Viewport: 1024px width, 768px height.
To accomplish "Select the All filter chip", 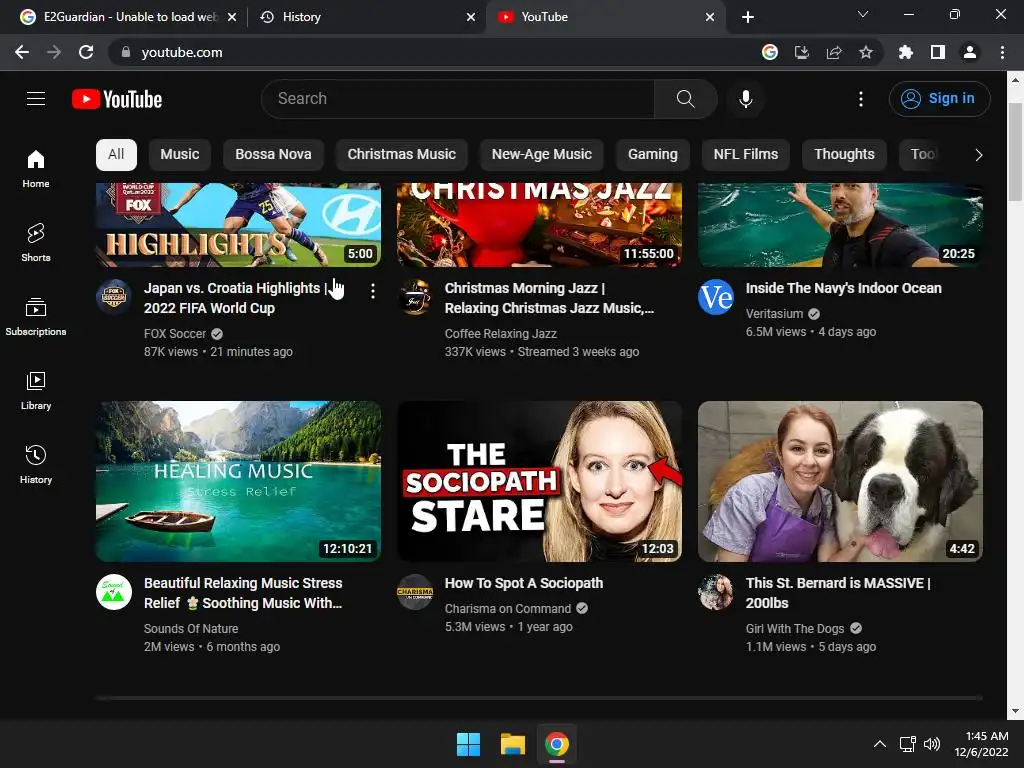I will coord(116,155).
